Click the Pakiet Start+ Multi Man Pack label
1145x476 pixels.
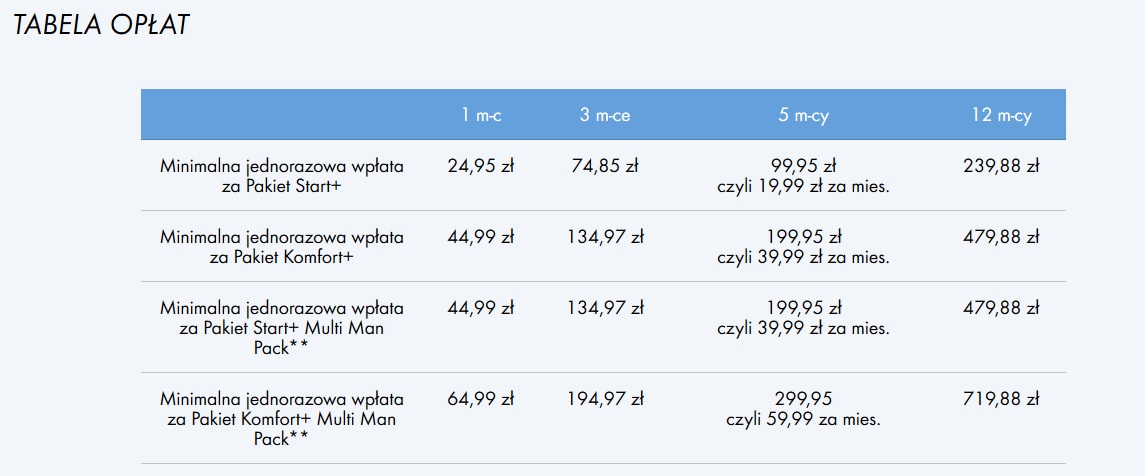pyautogui.click(x=281, y=328)
